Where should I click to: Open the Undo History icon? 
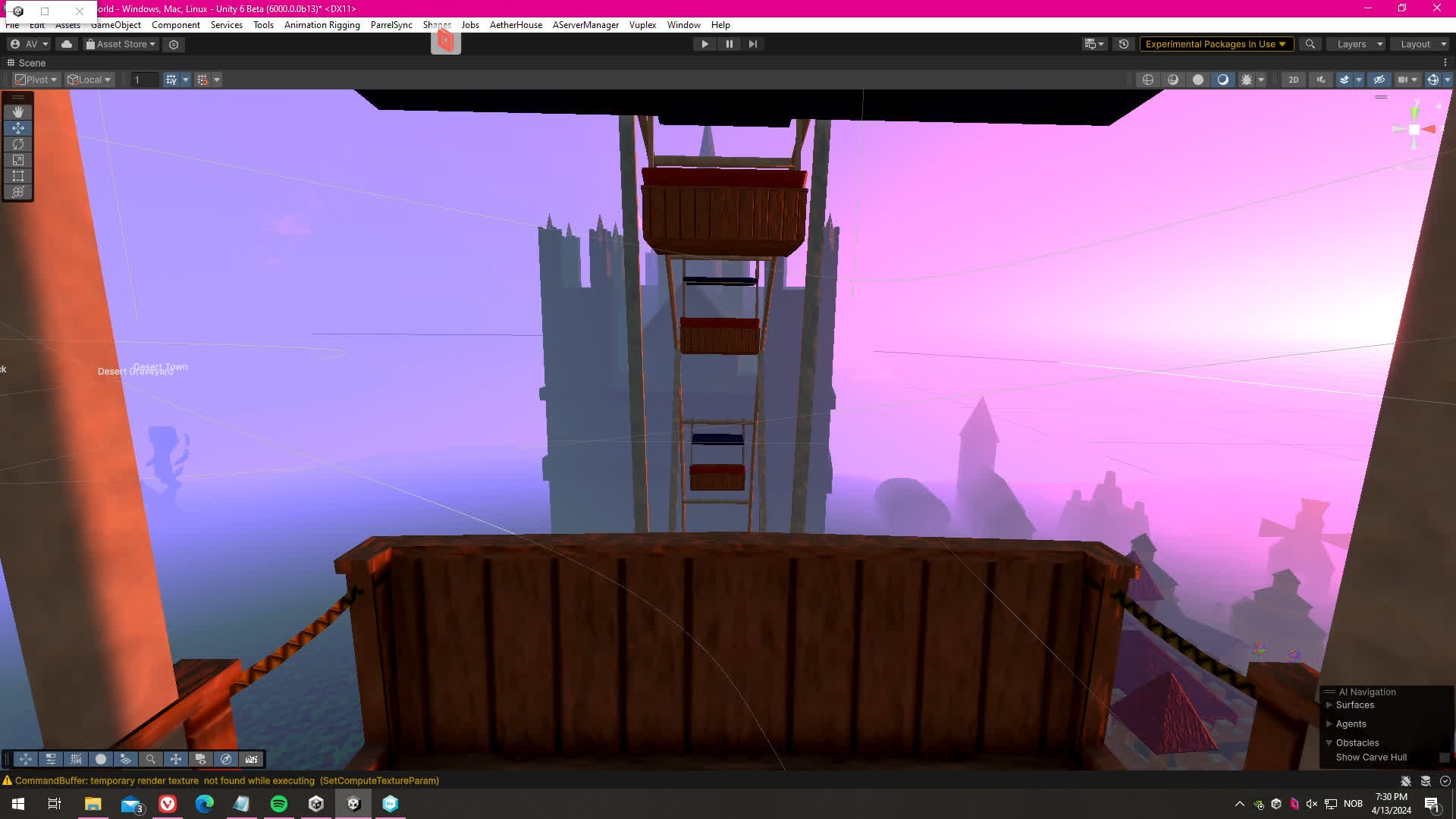click(x=1123, y=44)
